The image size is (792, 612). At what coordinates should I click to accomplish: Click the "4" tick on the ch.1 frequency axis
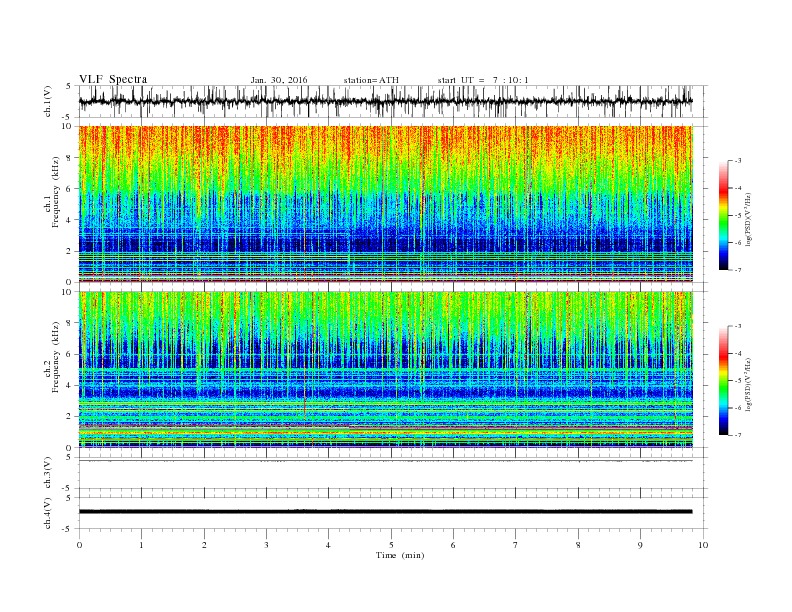(70, 220)
